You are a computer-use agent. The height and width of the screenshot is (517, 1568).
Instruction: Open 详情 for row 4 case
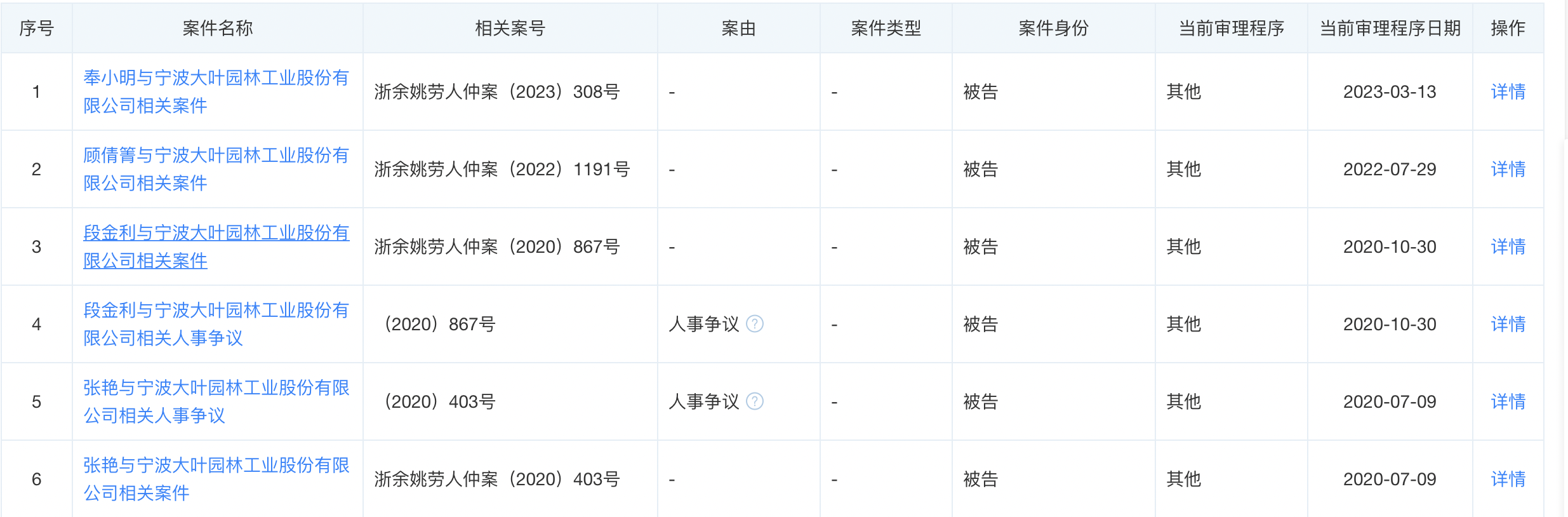click(x=1508, y=324)
